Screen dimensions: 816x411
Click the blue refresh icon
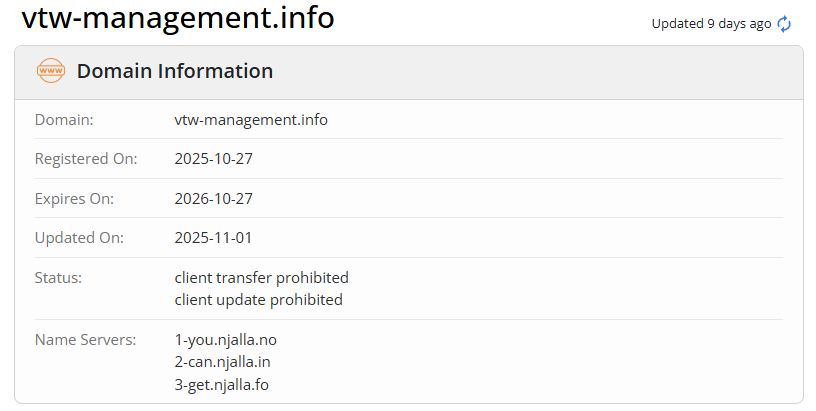pyautogui.click(x=784, y=24)
